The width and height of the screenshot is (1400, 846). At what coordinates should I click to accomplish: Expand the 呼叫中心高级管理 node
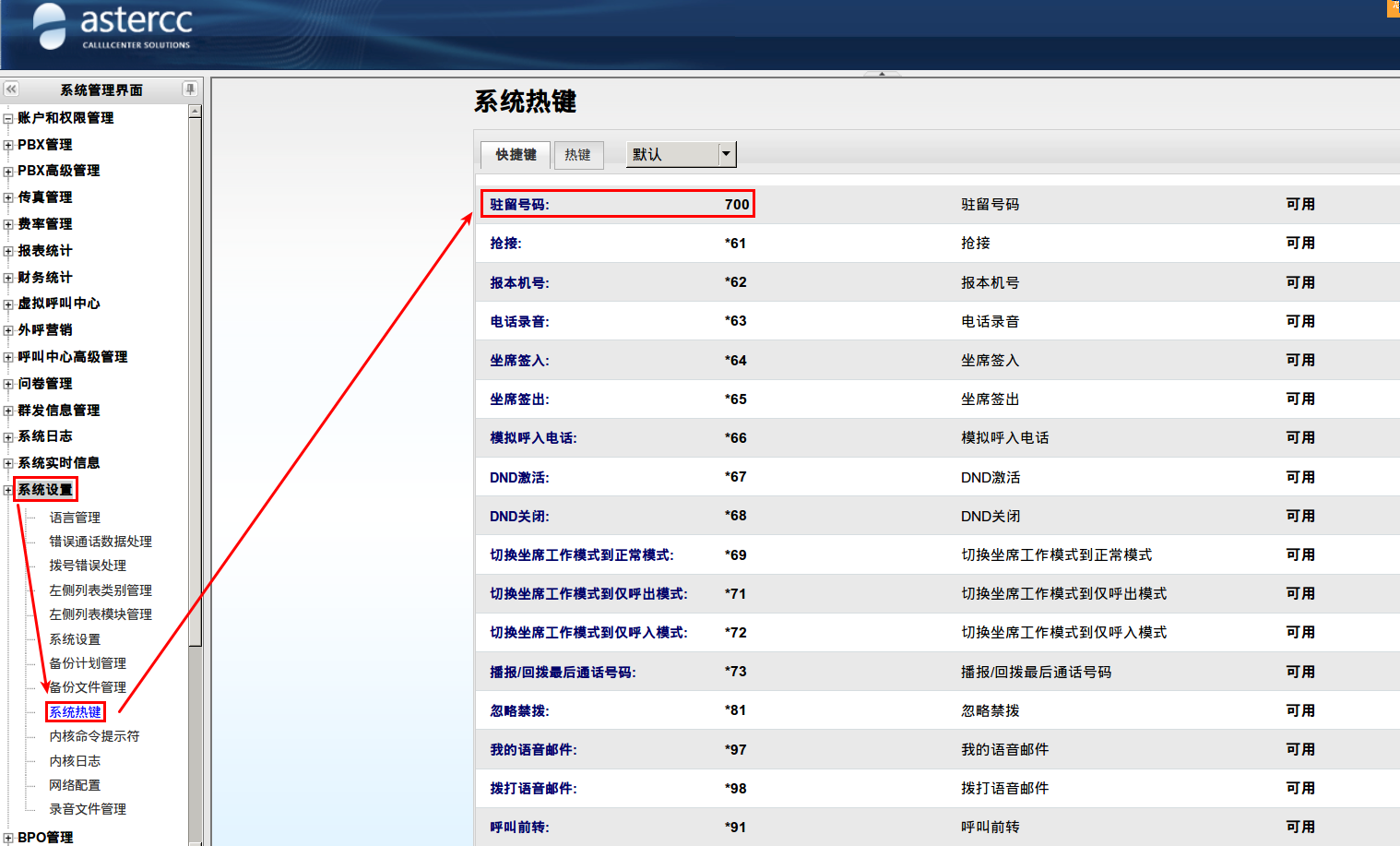[x=8, y=357]
